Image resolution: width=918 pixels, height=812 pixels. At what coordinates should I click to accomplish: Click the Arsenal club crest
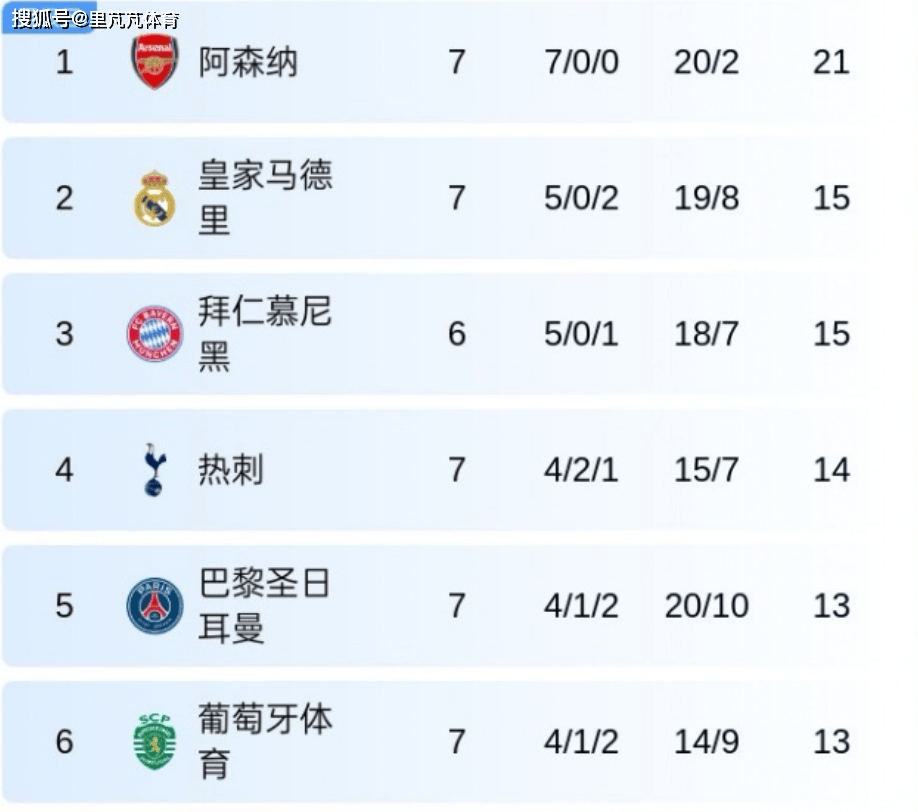coord(154,62)
